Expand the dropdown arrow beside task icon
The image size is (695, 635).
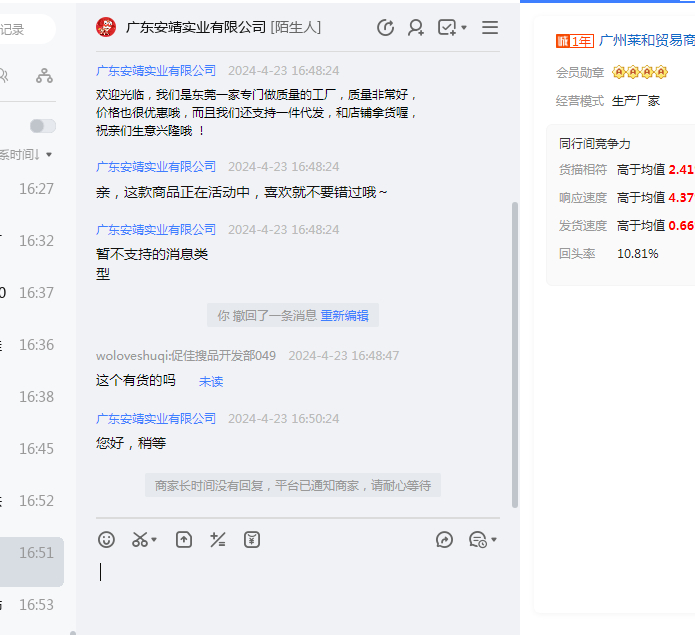pos(464,27)
